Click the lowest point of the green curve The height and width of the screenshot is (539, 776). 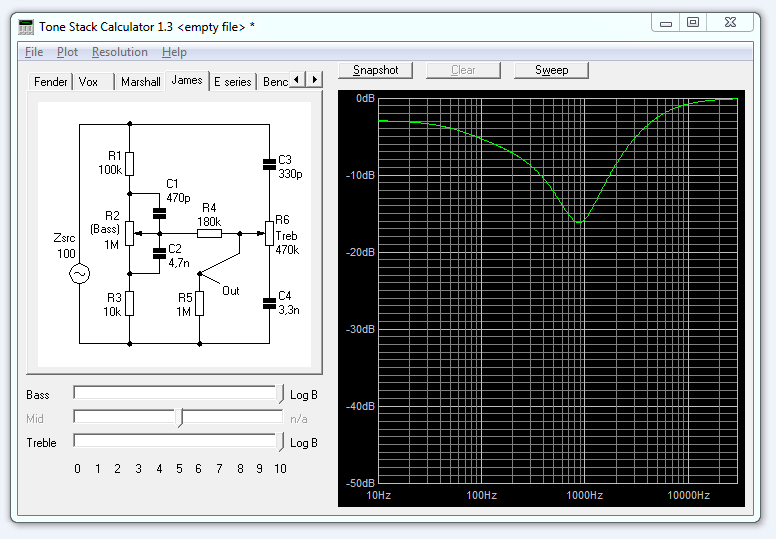coord(579,223)
